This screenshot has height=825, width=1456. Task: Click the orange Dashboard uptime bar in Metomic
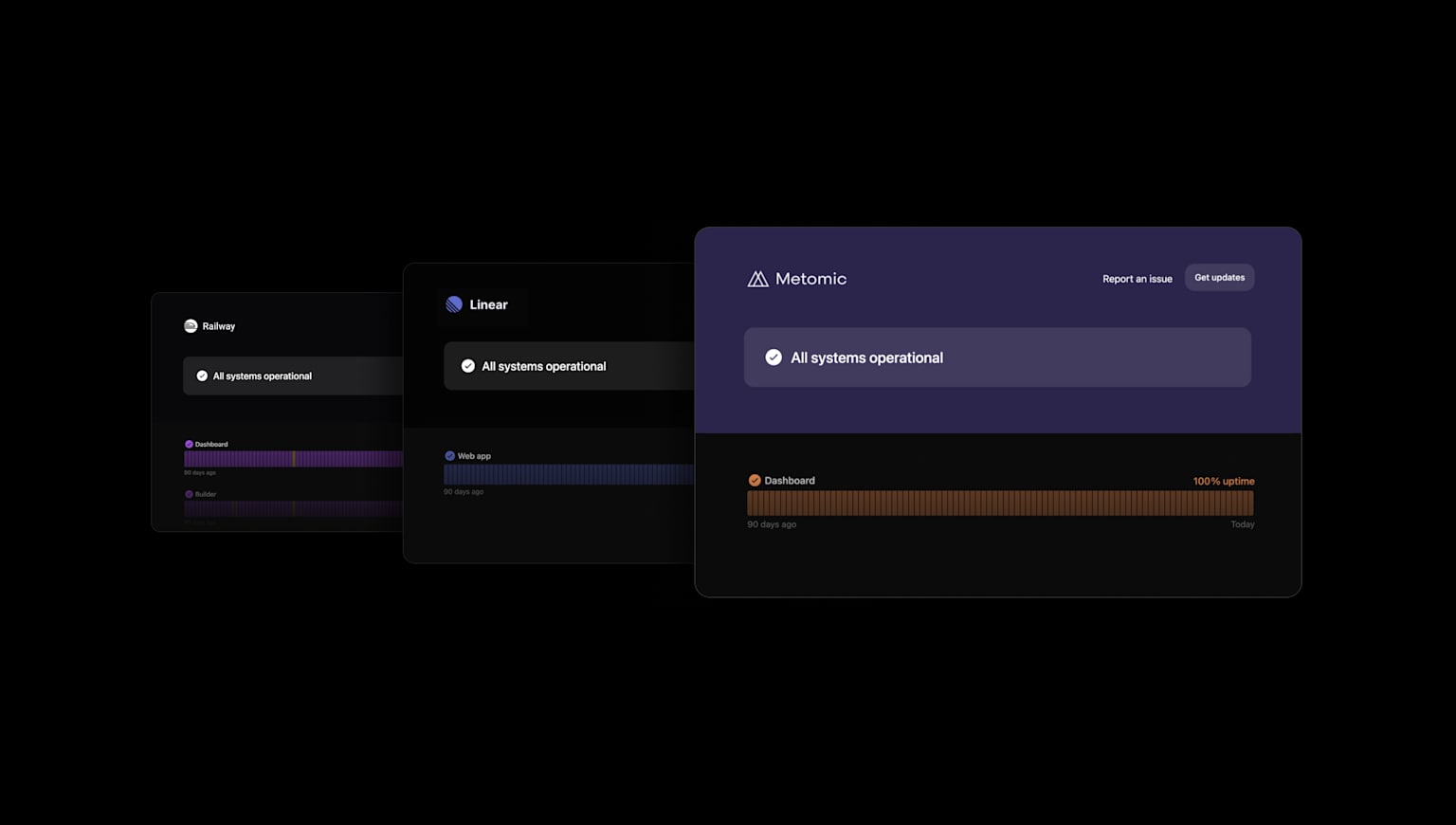click(1000, 503)
